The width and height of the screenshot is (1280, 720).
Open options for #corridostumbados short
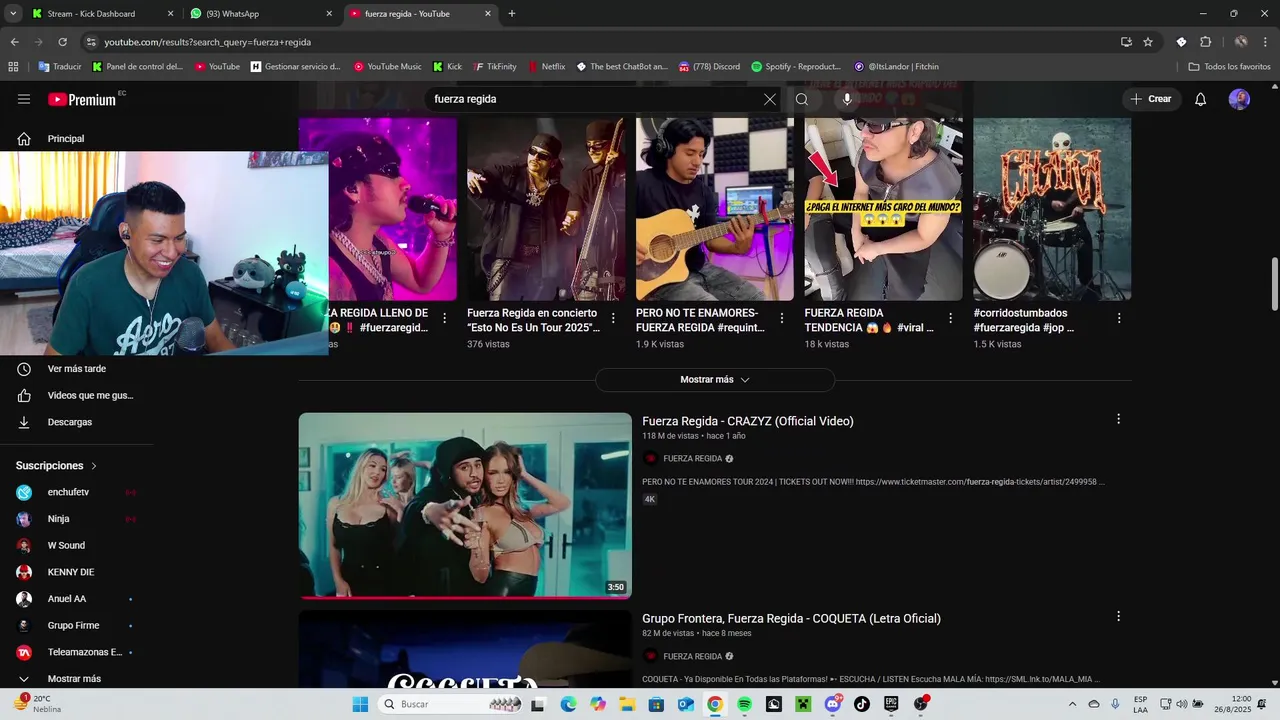click(1119, 318)
